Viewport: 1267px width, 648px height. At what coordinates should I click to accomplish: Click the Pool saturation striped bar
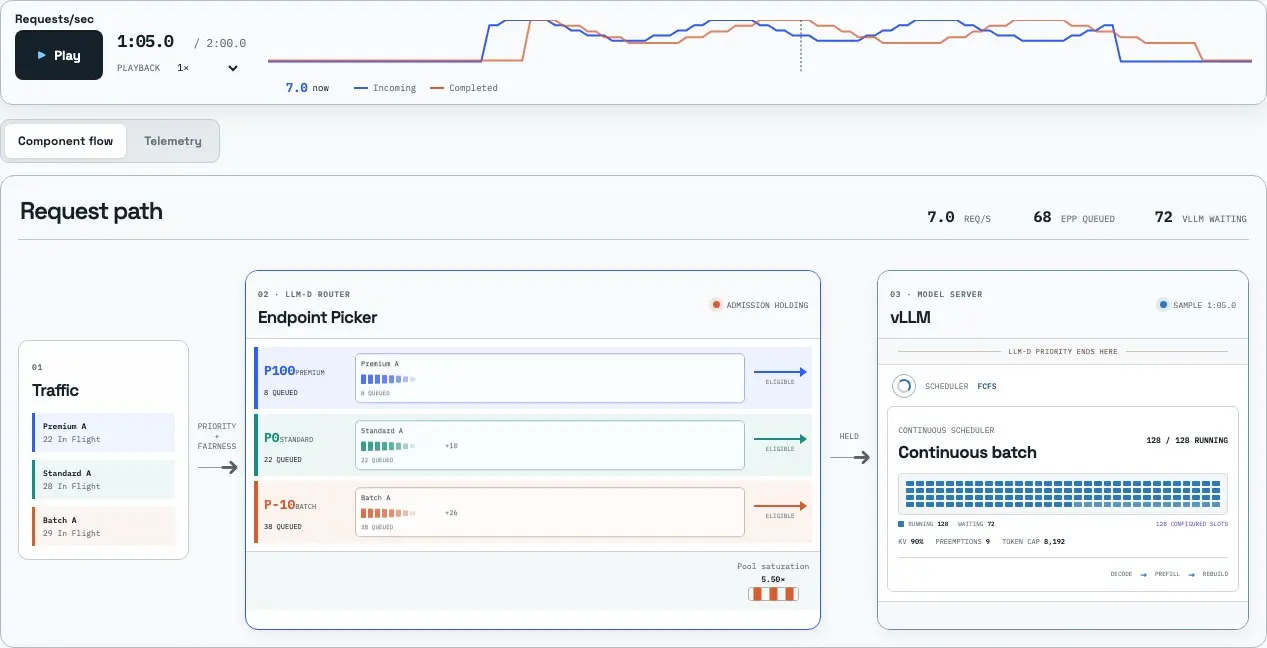(x=773, y=594)
